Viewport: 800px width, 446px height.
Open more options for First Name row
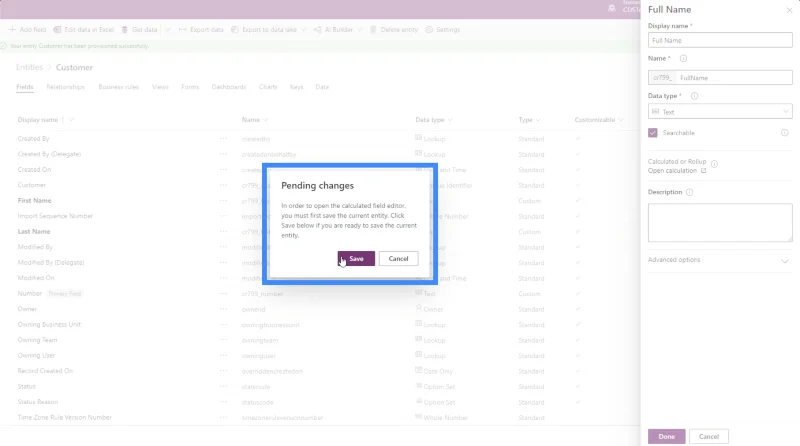point(223,201)
